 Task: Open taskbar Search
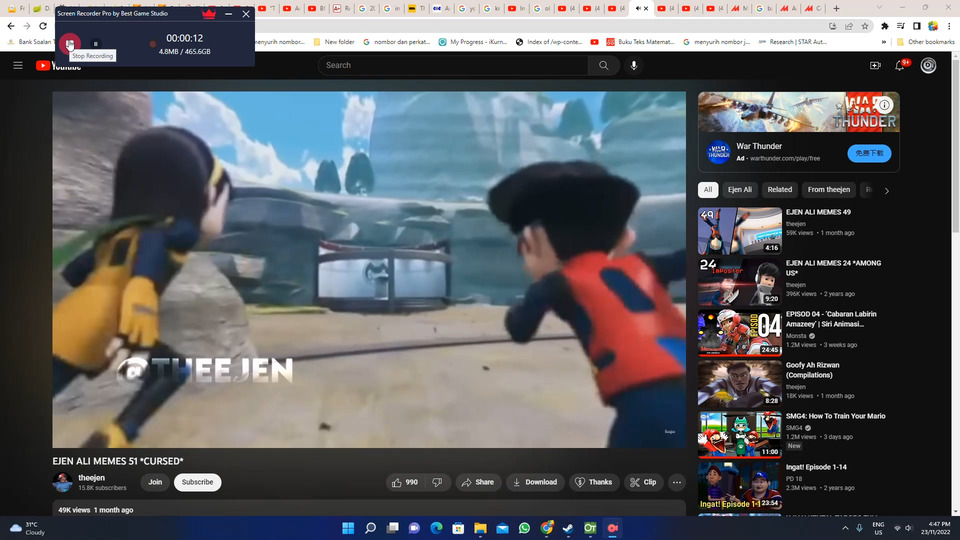tap(370, 528)
